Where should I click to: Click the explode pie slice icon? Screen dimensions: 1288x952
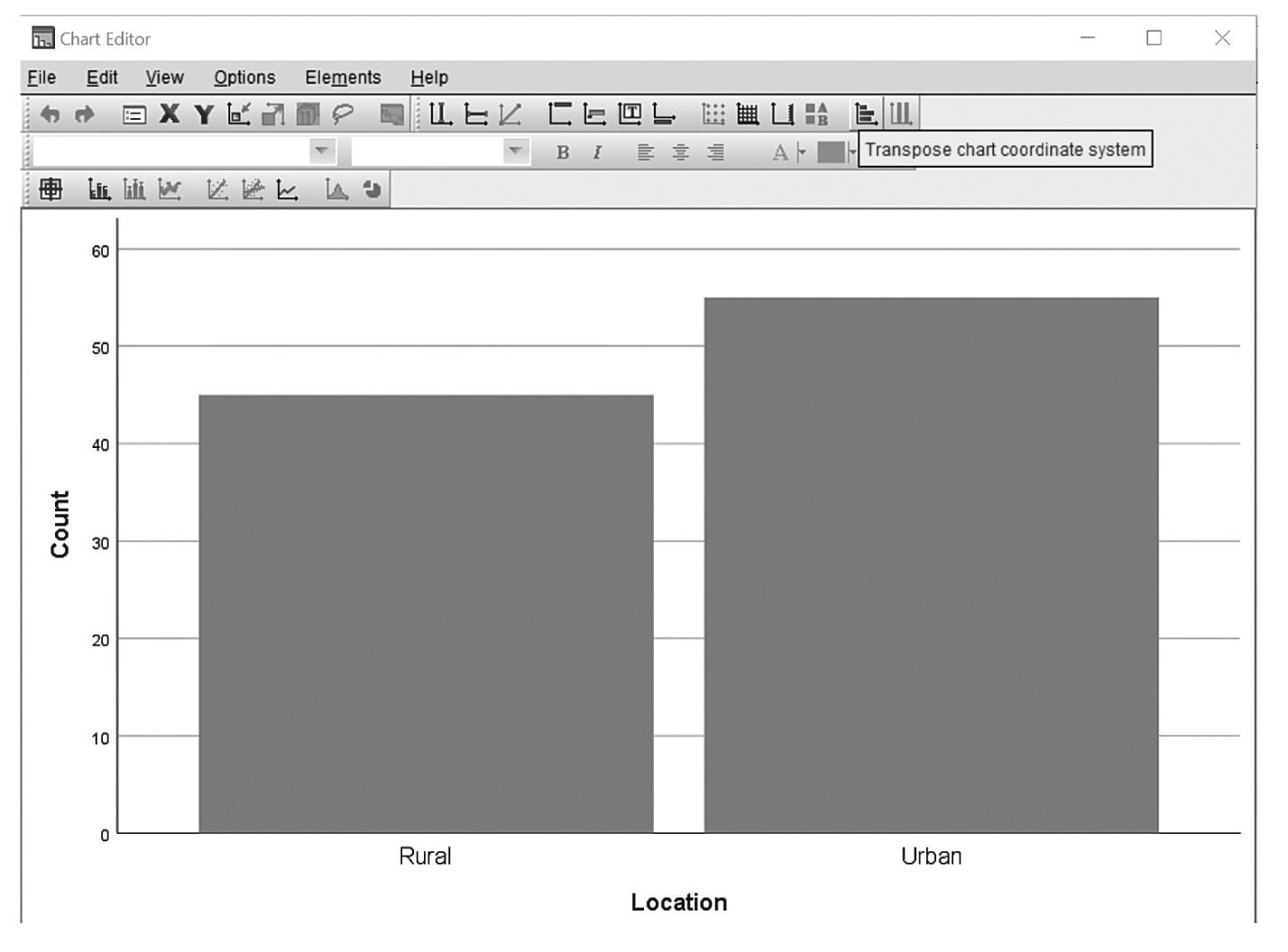[x=372, y=189]
